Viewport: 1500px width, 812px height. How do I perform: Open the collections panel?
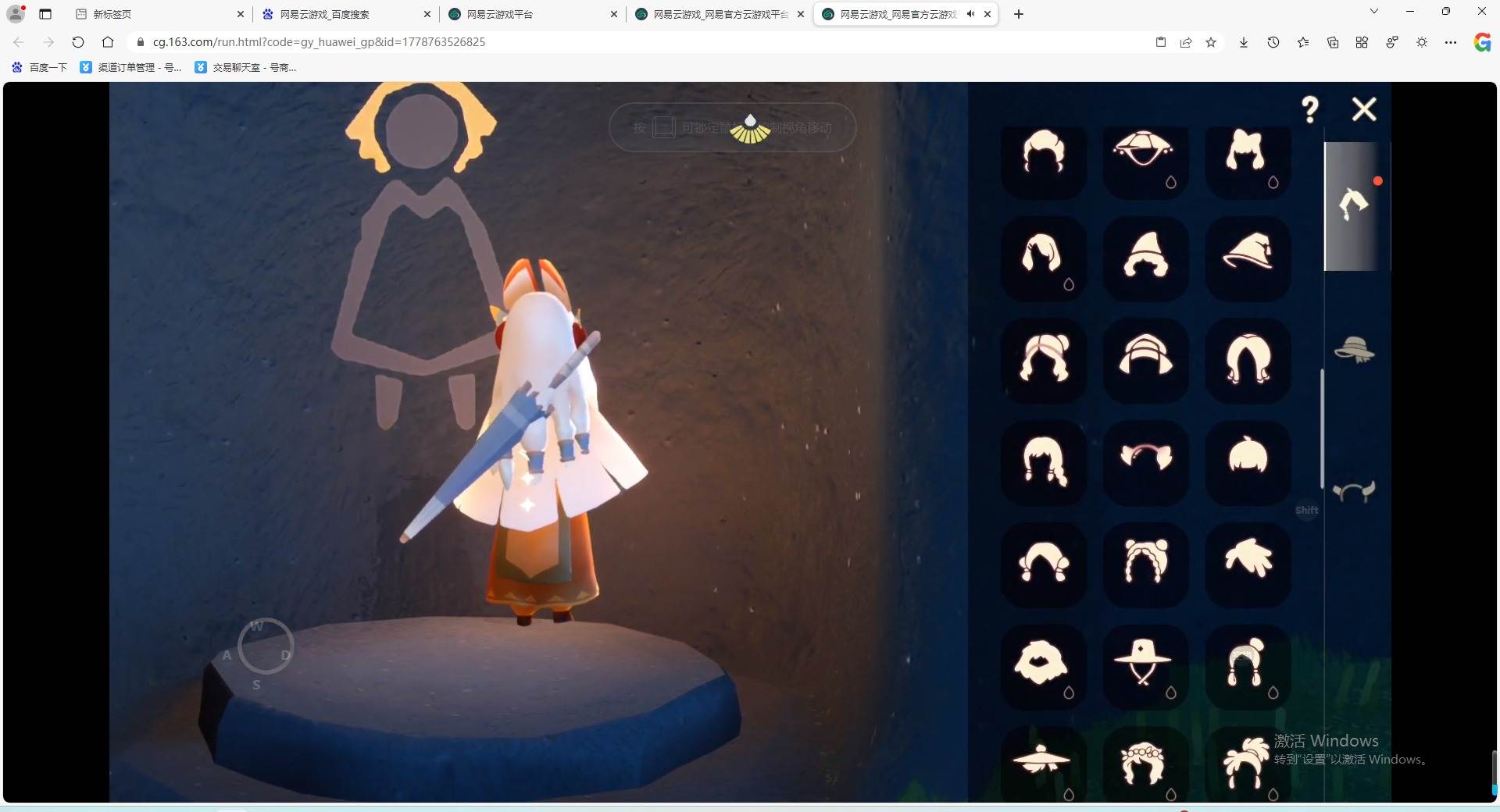(x=1333, y=42)
